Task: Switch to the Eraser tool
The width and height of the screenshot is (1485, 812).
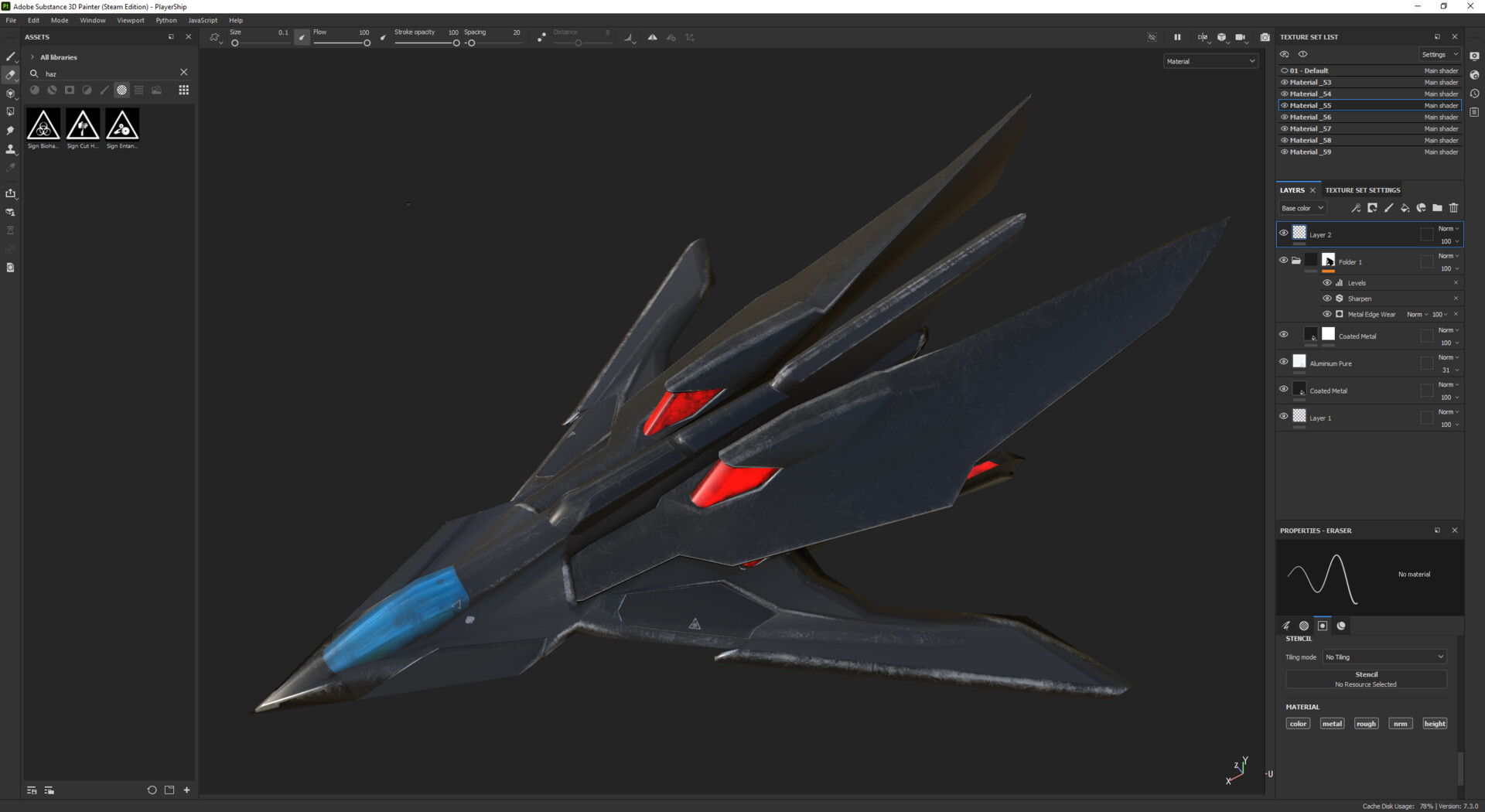Action: point(10,75)
